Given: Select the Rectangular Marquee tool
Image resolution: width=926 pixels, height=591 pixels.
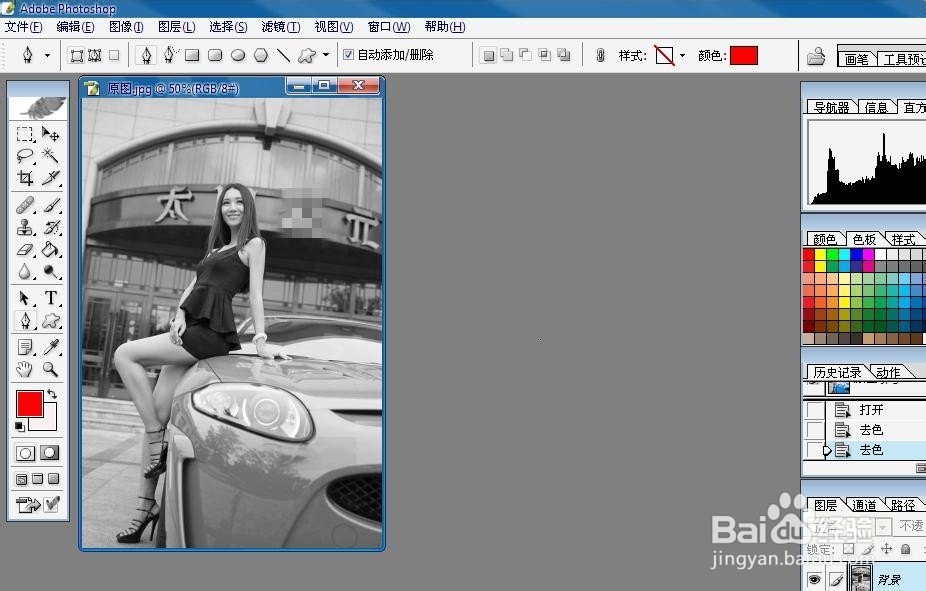Looking at the screenshot, I should [x=25, y=135].
